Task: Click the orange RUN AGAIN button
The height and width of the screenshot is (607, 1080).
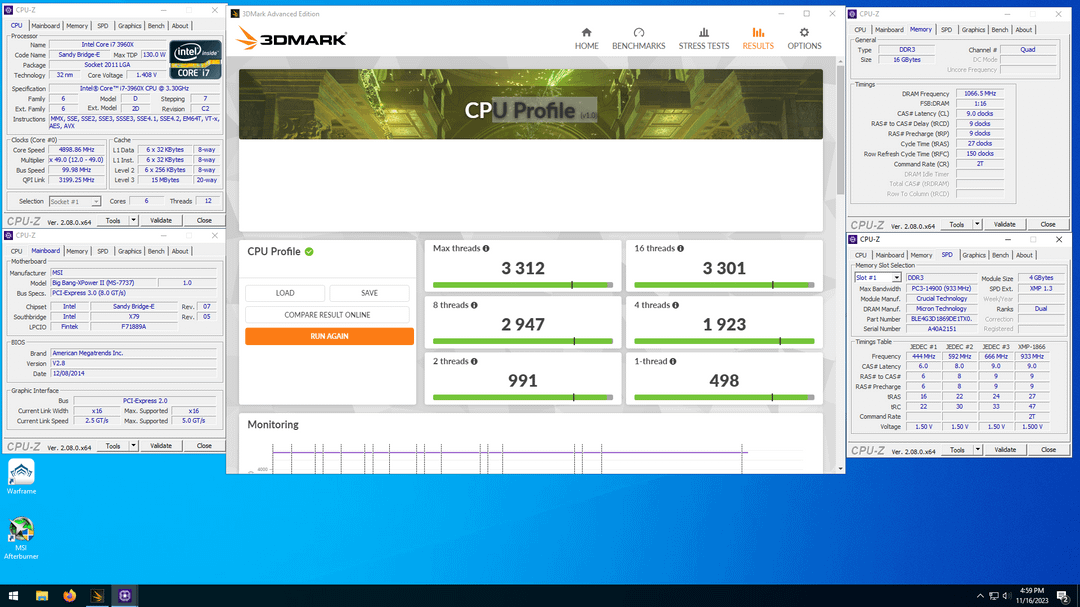Action: (x=329, y=336)
